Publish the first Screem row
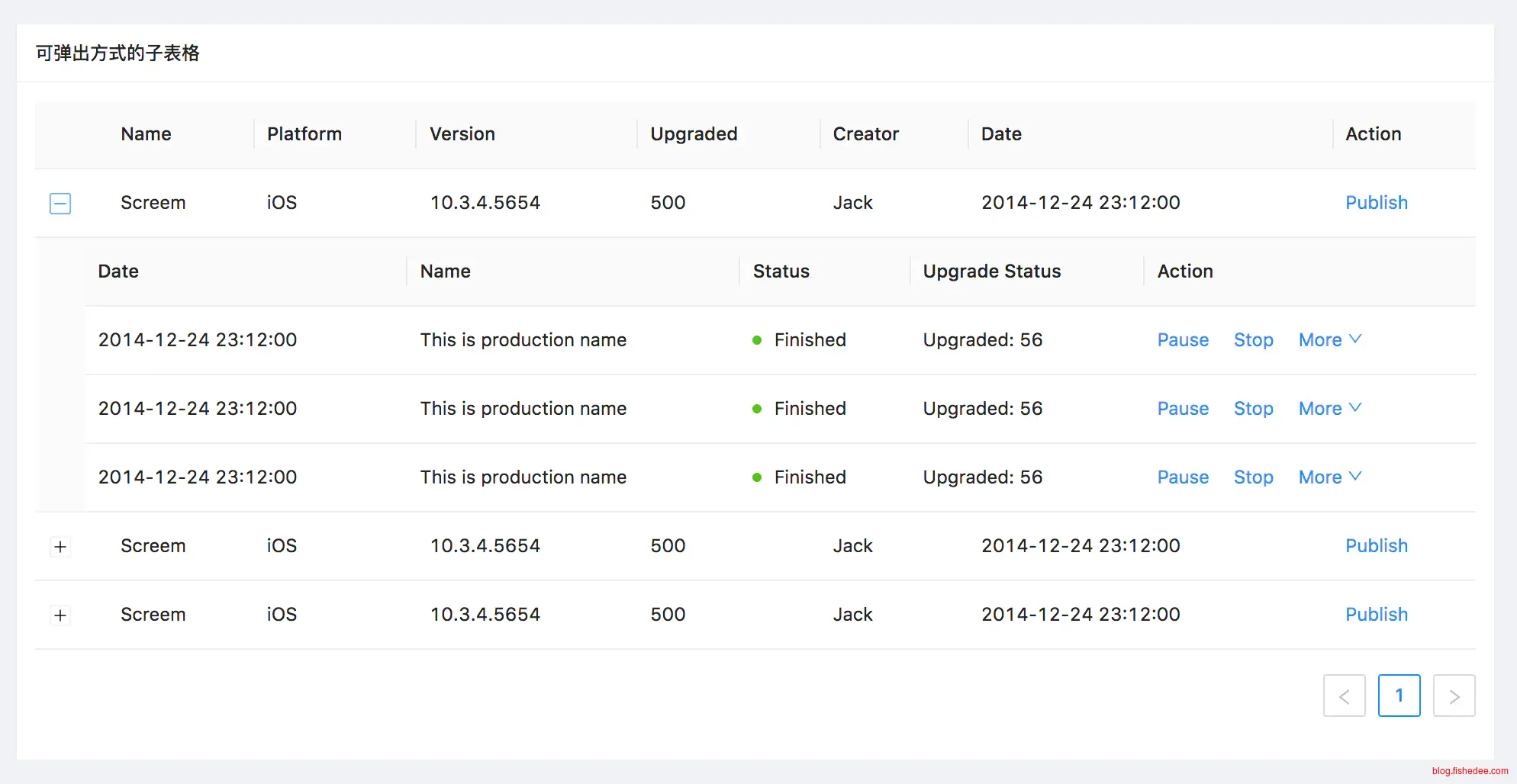 1376,203
